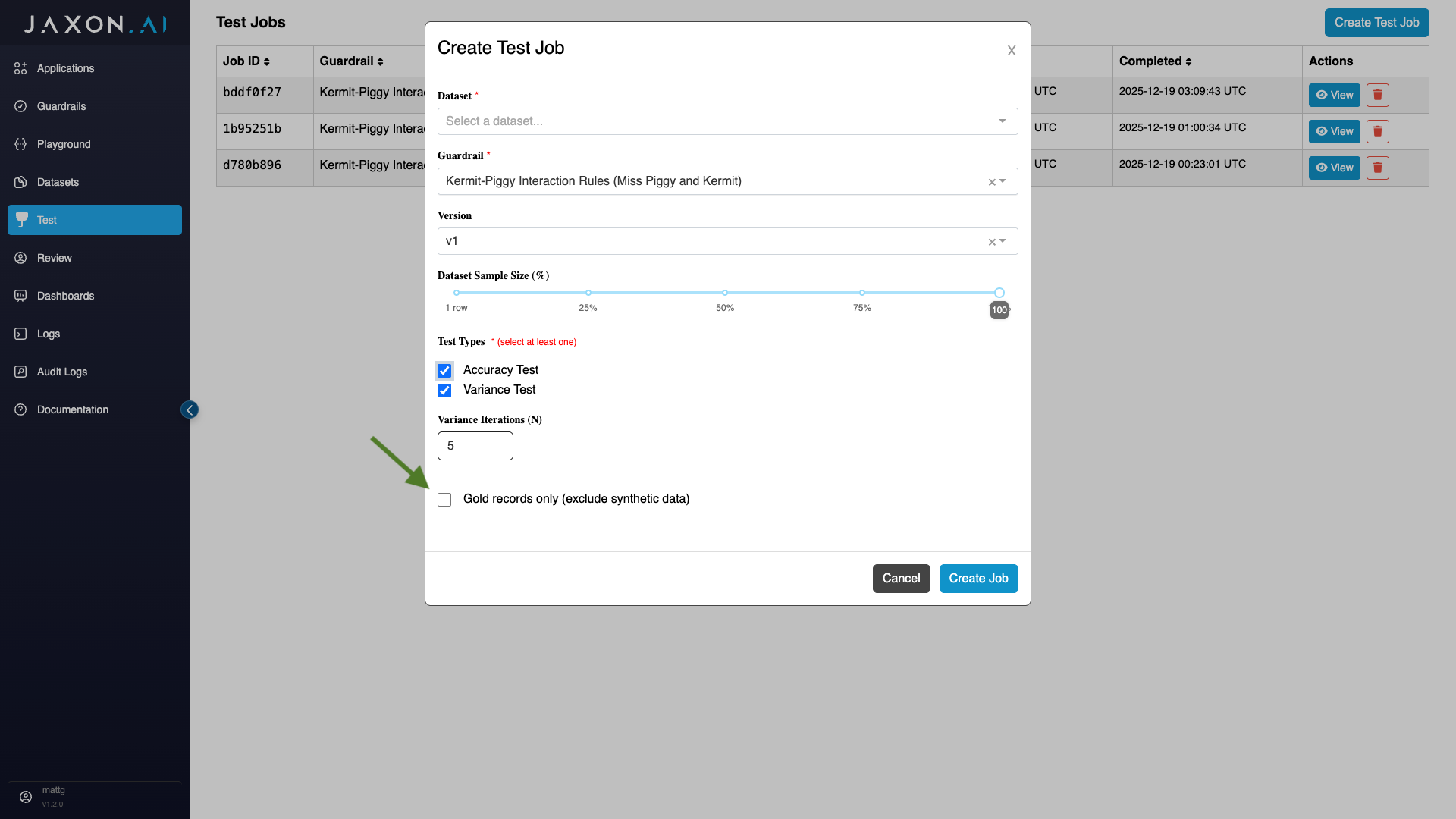
Task: Click the Datasets sidebar icon
Action: click(20, 182)
